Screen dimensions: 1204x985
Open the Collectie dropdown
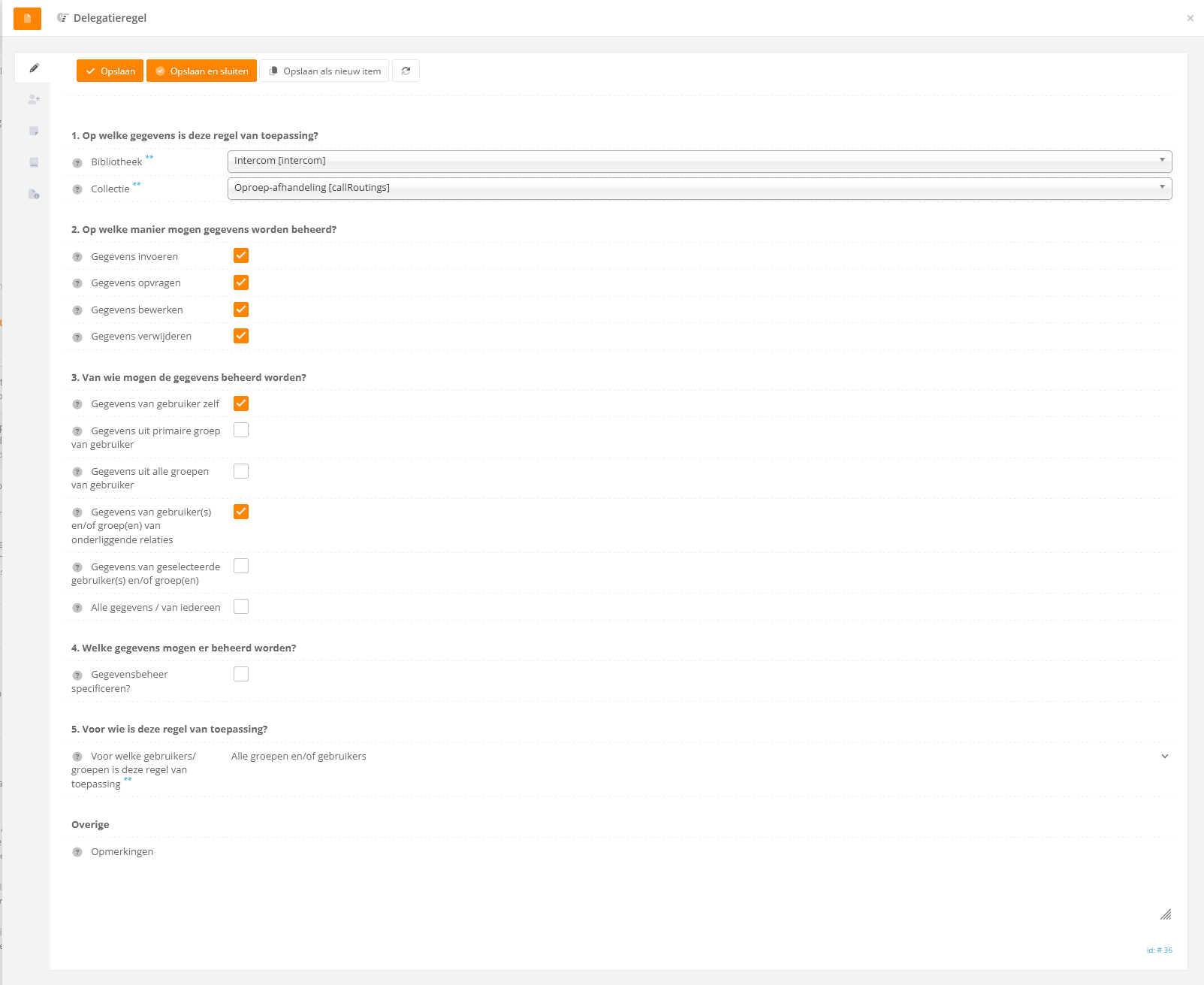[x=699, y=188]
